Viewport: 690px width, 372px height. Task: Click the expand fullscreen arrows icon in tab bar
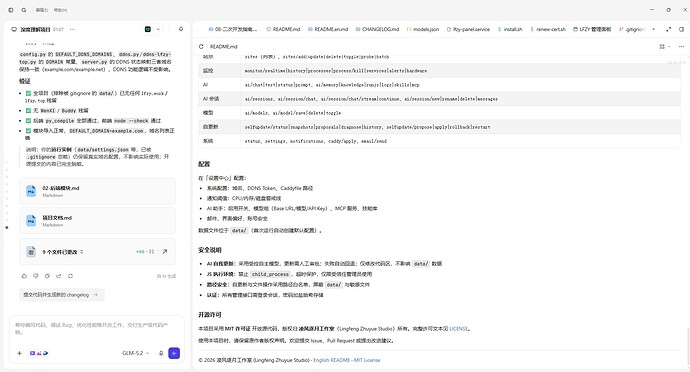click(668, 29)
